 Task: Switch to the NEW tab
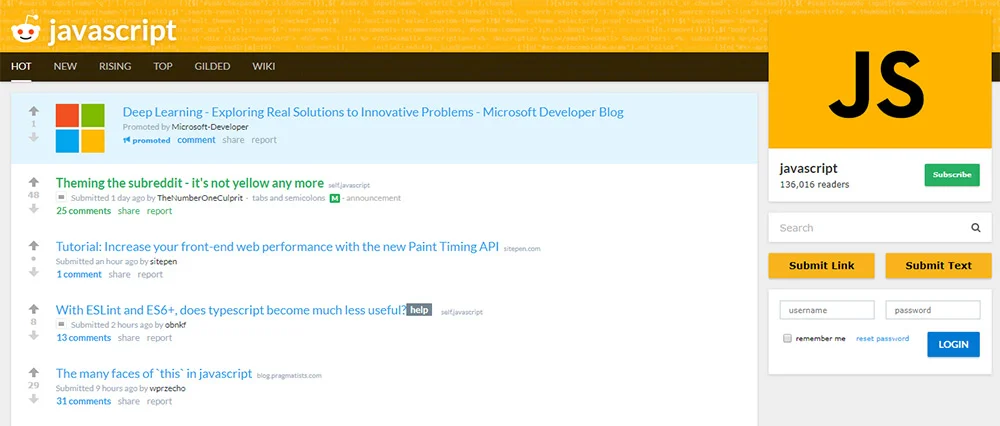click(65, 66)
